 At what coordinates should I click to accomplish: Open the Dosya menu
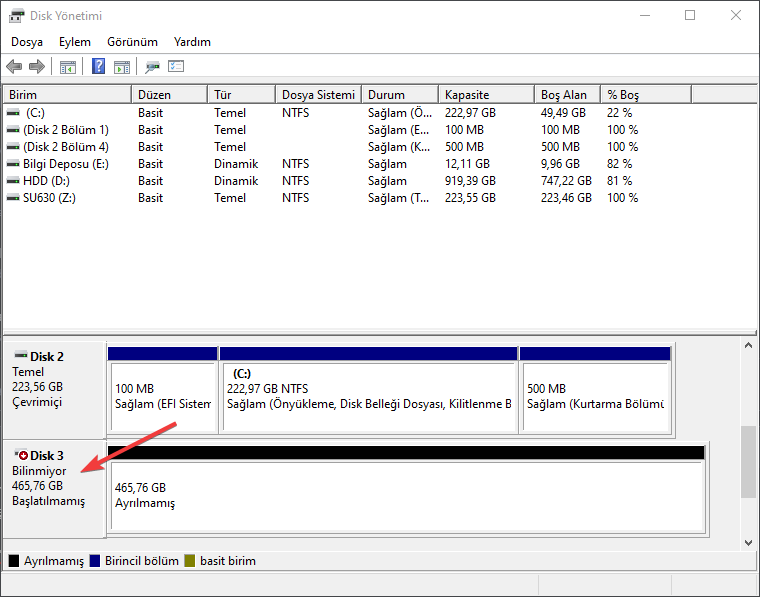27,42
